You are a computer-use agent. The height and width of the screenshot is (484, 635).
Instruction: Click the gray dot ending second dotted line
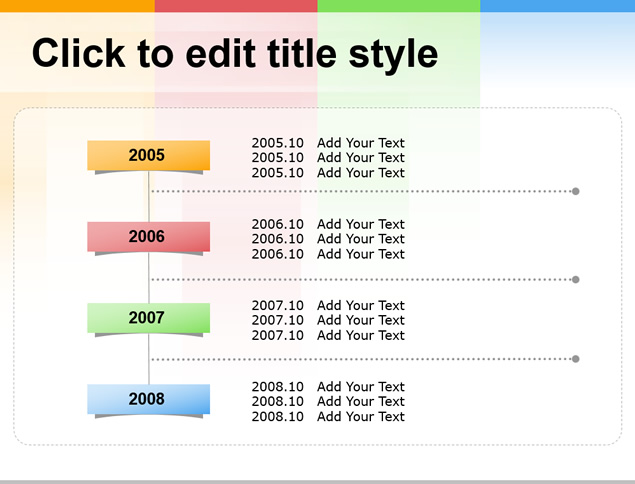point(575,279)
